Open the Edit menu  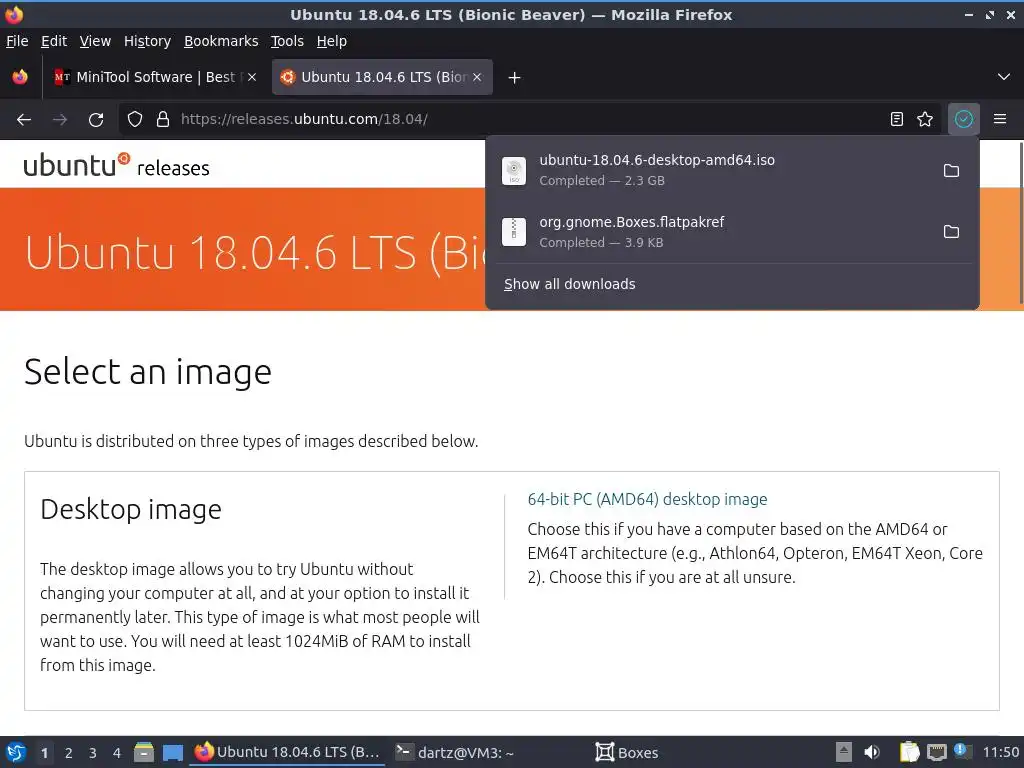pyautogui.click(x=54, y=41)
